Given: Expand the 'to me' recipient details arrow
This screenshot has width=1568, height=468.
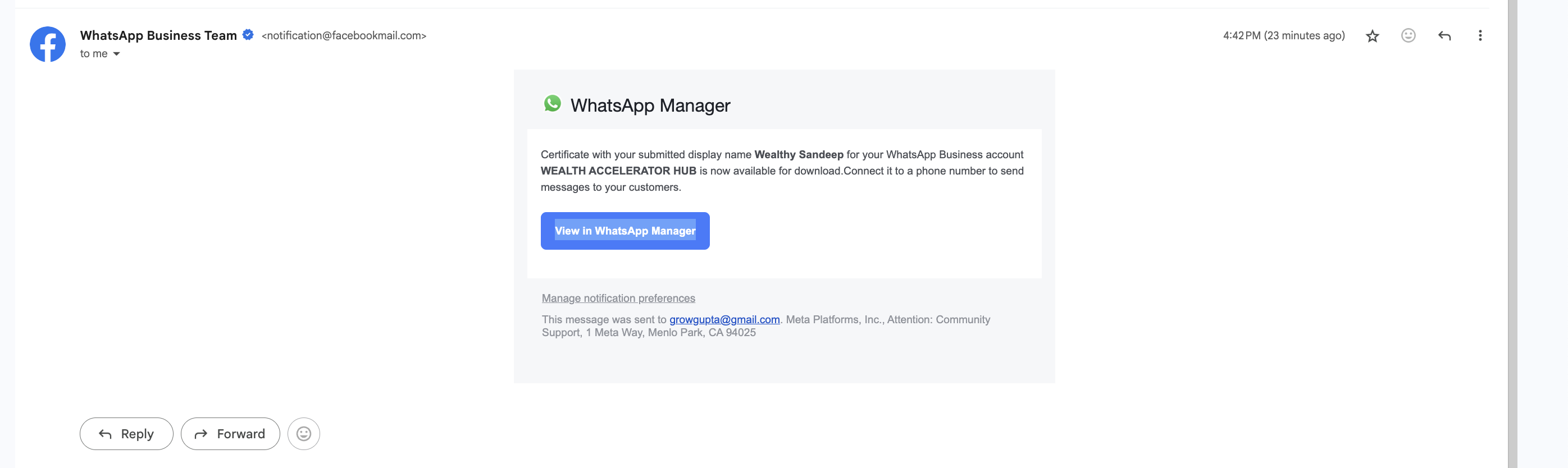Looking at the screenshot, I should pos(116,54).
